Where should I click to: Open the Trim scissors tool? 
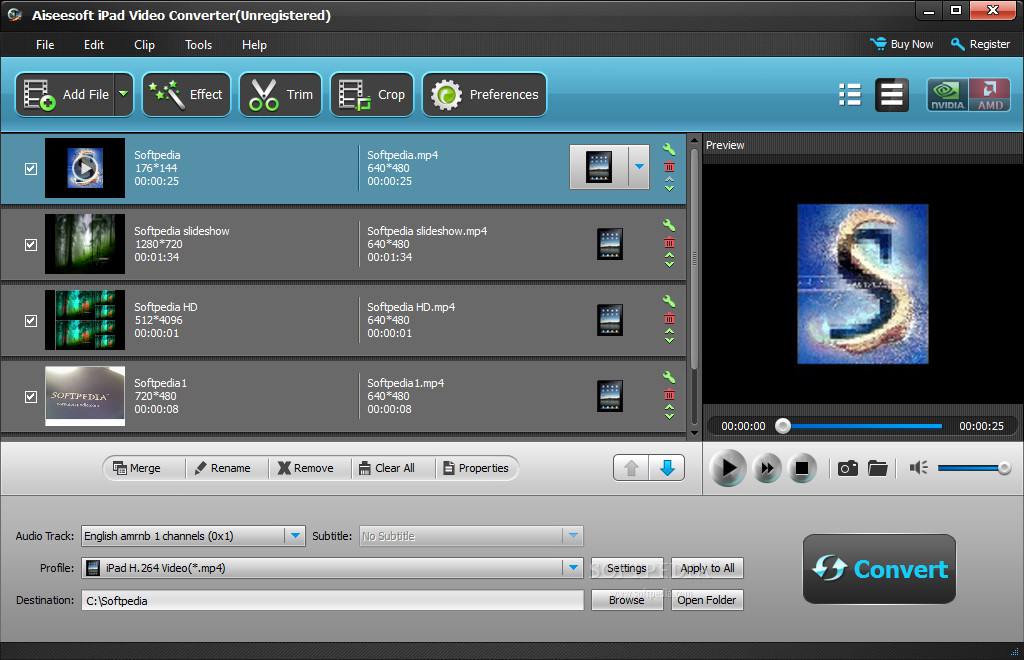(281, 95)
